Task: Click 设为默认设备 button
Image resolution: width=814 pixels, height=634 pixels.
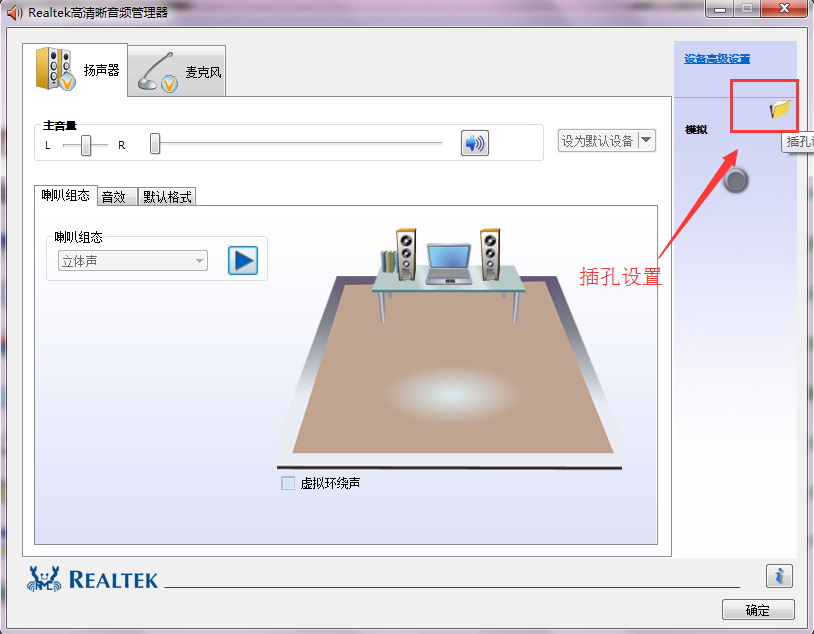Action: click(x=598, y=141)
